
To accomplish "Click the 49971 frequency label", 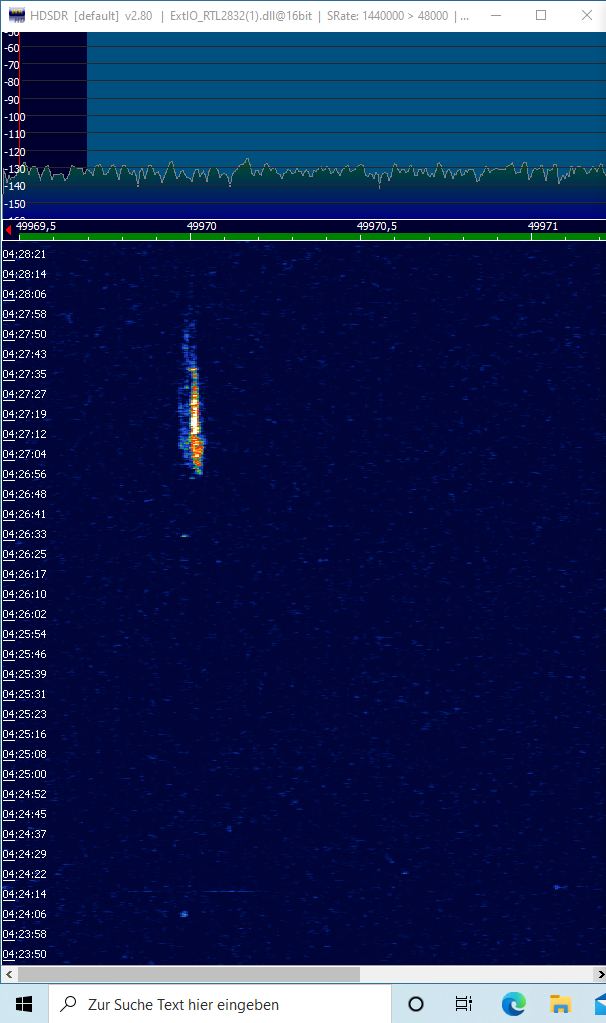I will pyautogui.click(x=543, y=226).
